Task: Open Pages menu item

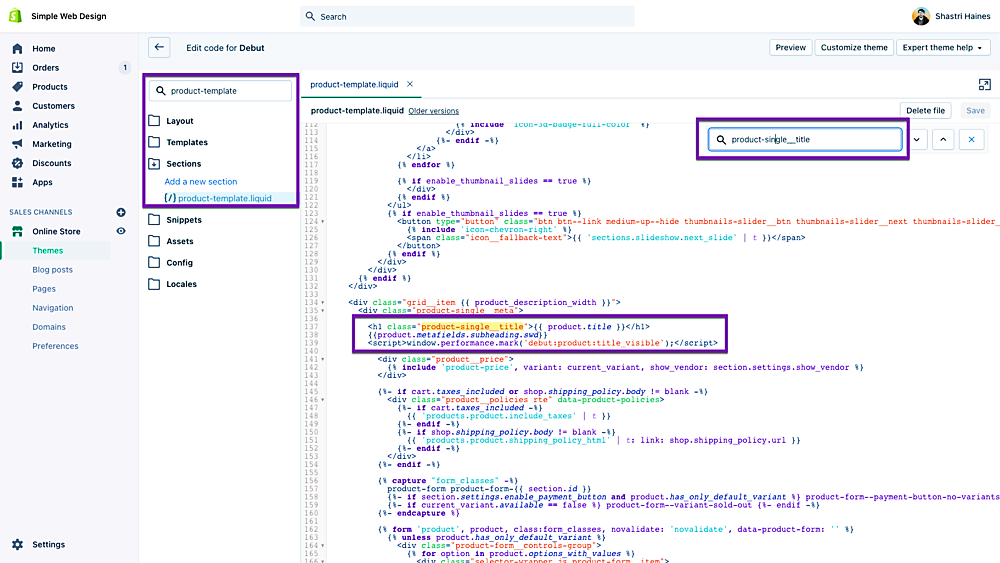Action: pyautogui.click(x=44, y=289)
